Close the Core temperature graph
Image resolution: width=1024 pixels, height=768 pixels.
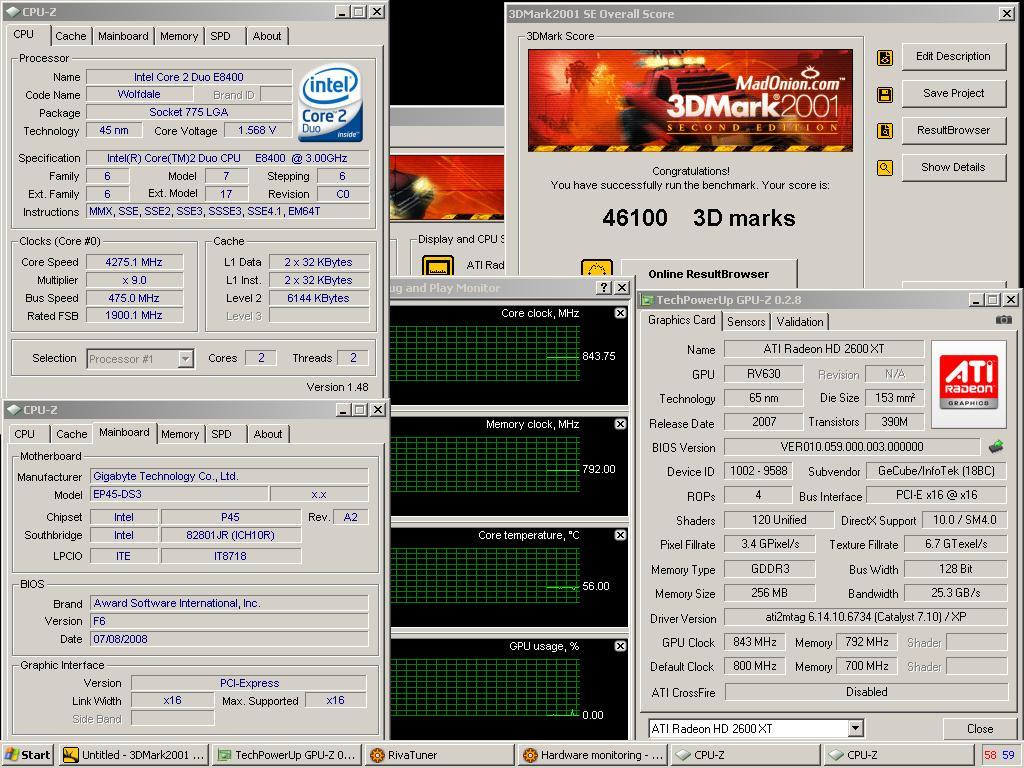pyautogui.click(x=620, y=535)
